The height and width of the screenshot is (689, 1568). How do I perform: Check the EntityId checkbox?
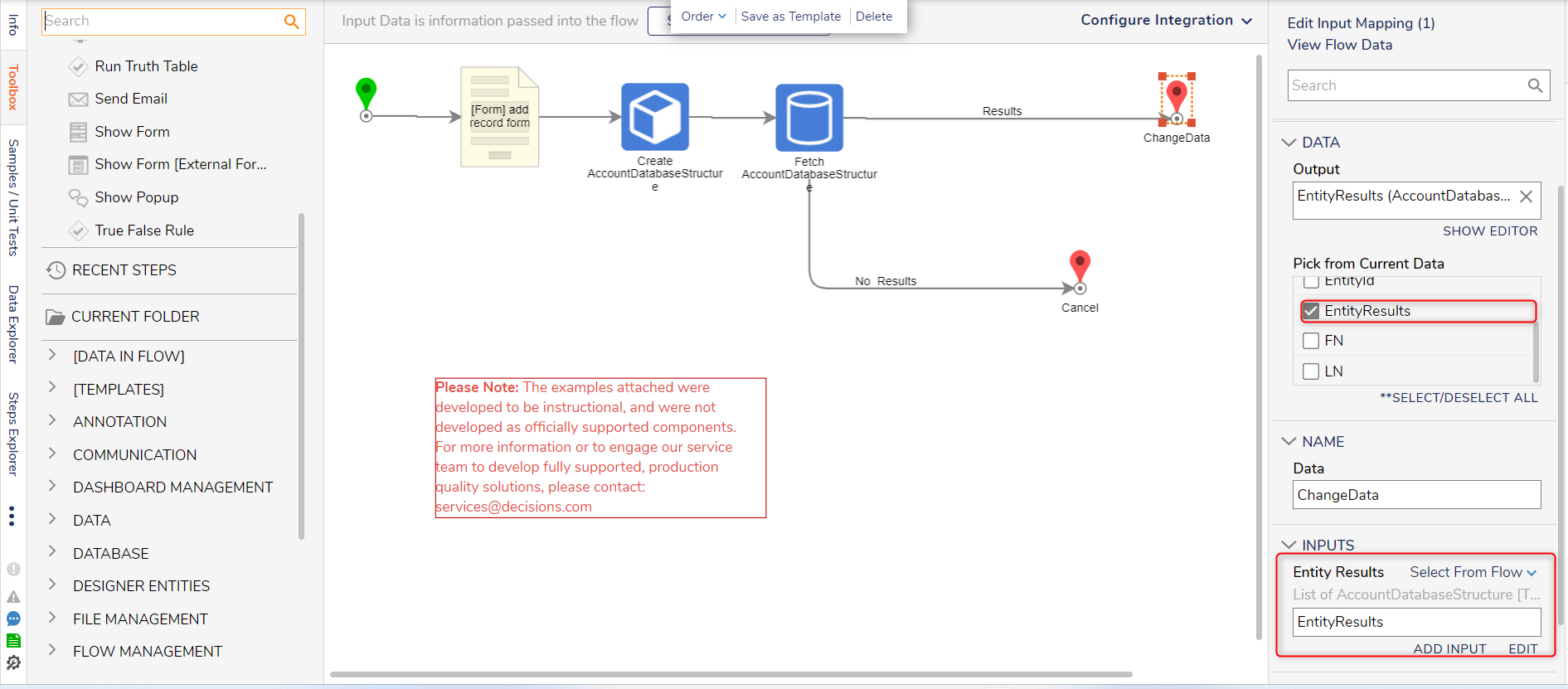pos(1311,282)
